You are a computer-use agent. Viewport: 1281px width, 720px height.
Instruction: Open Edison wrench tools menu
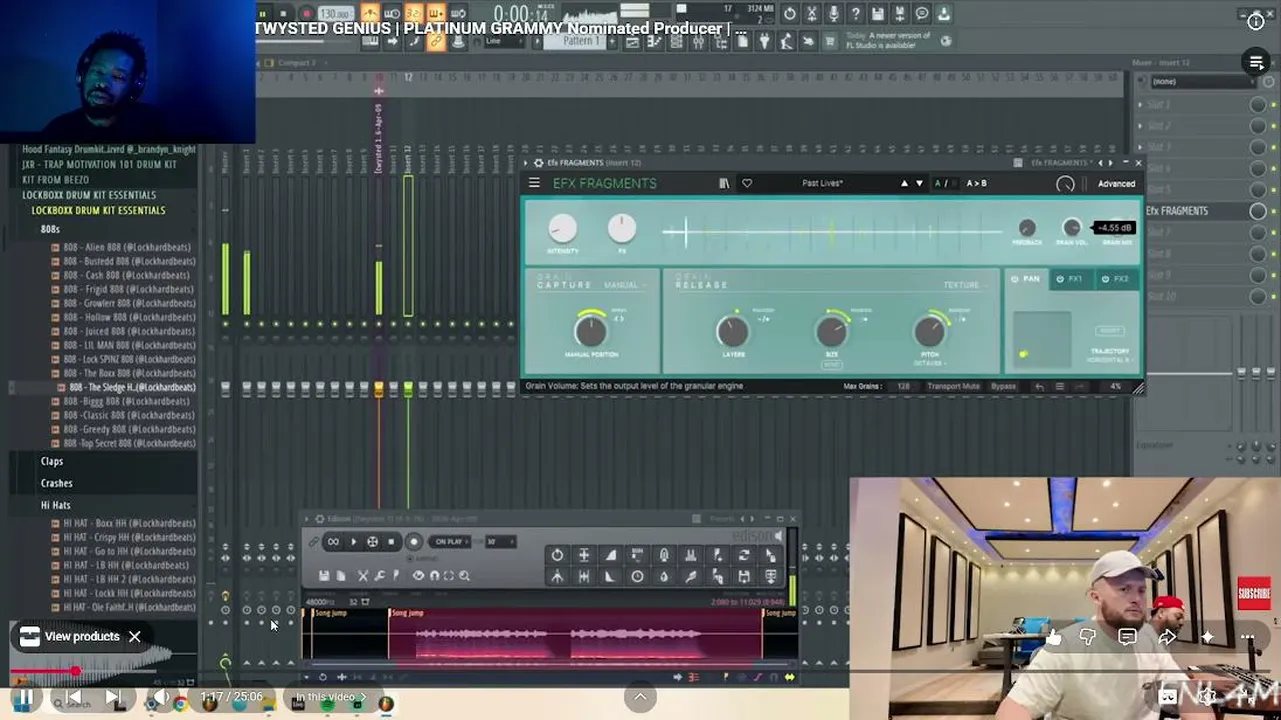[379, 576]
